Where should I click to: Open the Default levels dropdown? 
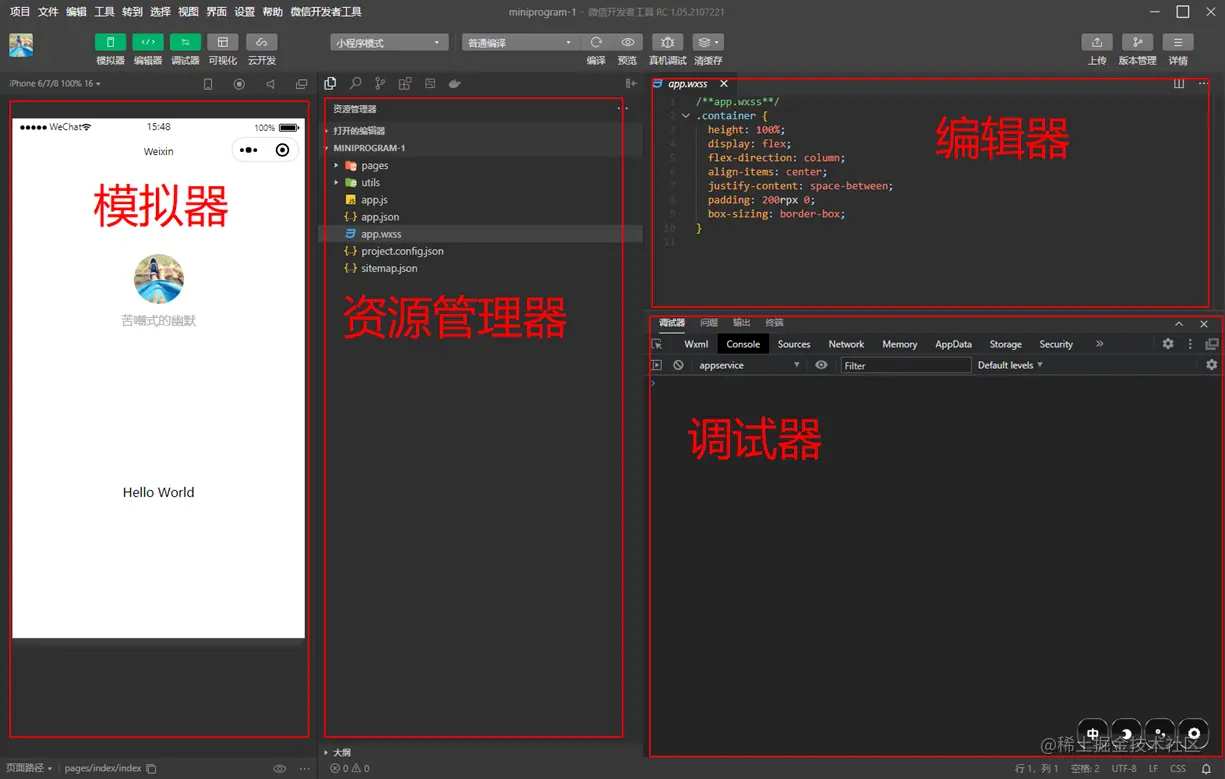coord(1010,365)
